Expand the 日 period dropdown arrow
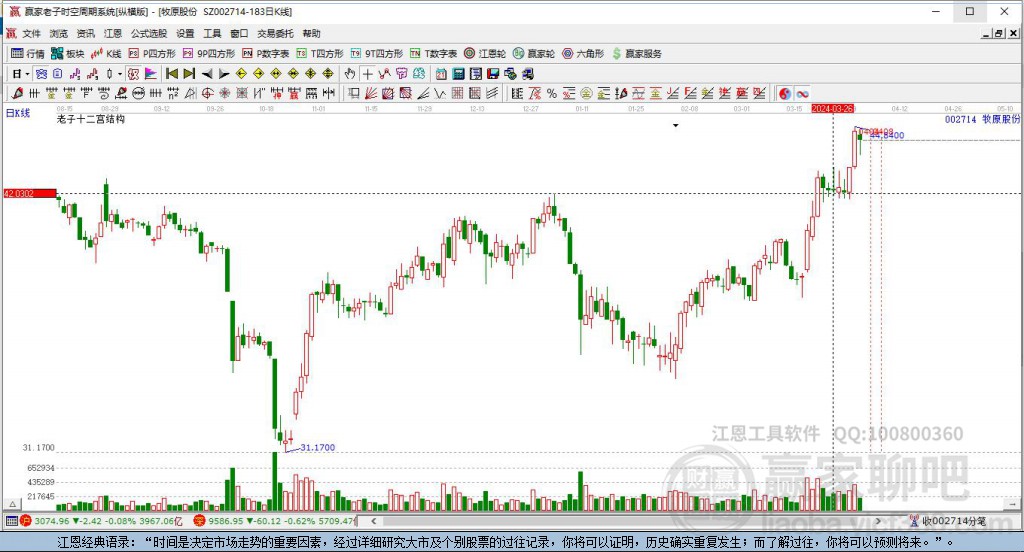Viewport: 1024px width, 552px height. click(27, 74)
